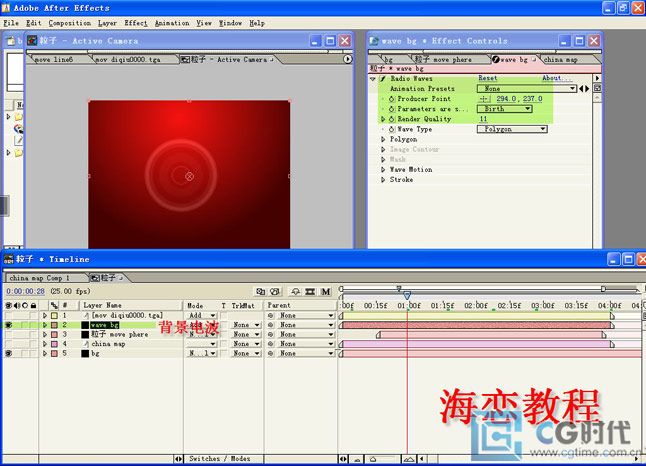Toggle preserve transparency T box for china map
646x466 pixels.
click(x=224, y=344)
